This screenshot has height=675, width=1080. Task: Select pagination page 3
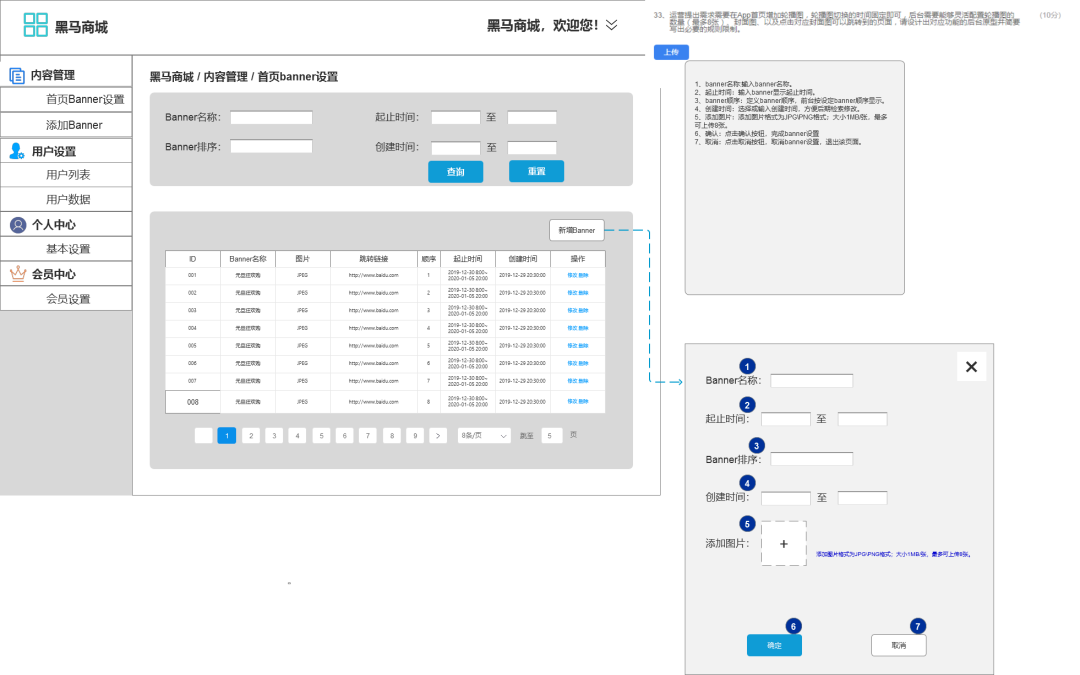[x=274, y=435]
